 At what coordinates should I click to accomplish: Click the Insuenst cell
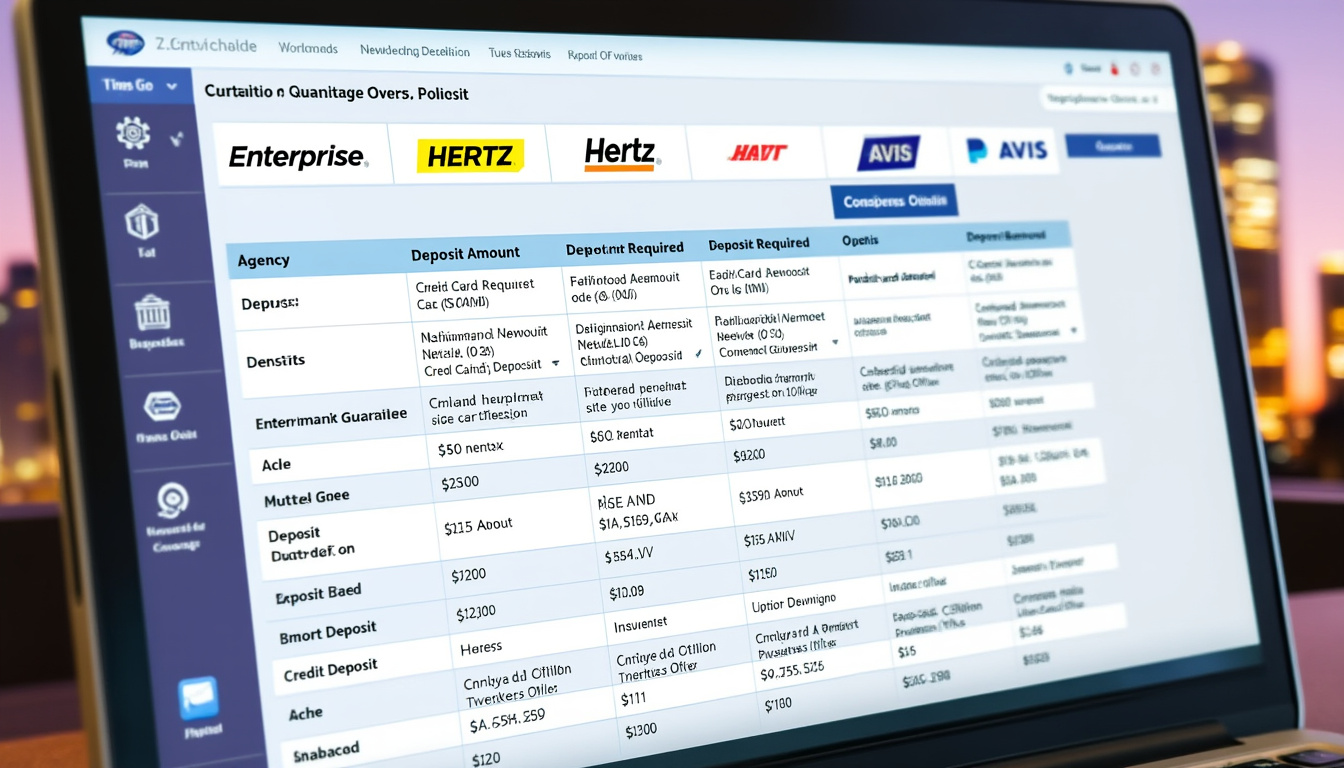click(638, 623)
